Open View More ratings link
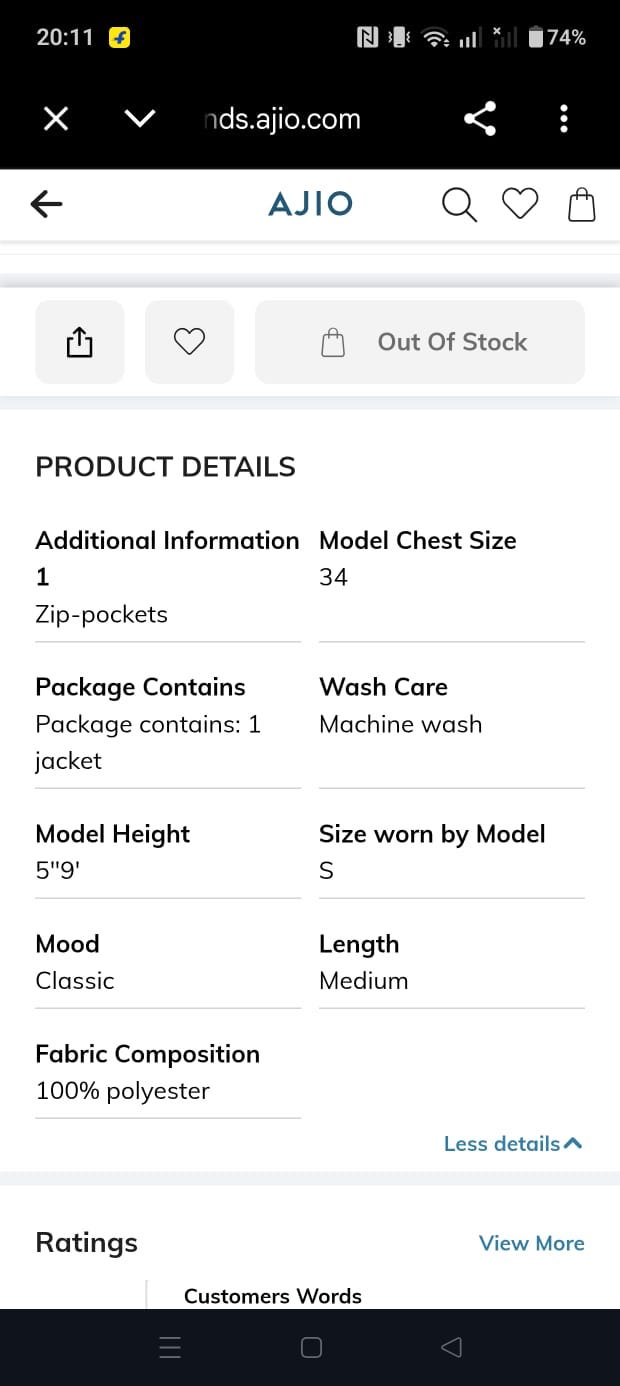 click(532, 1243)
